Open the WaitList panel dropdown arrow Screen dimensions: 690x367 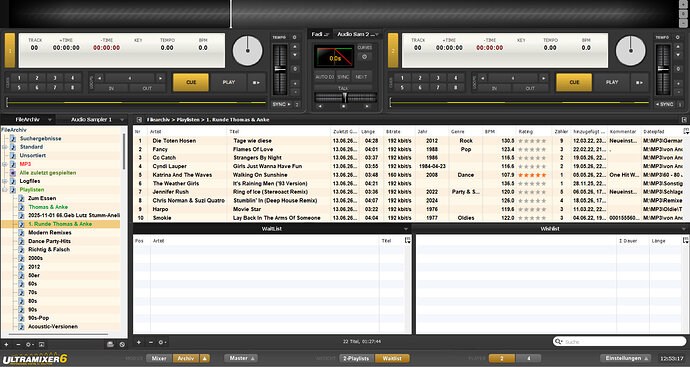pos(406,229)
